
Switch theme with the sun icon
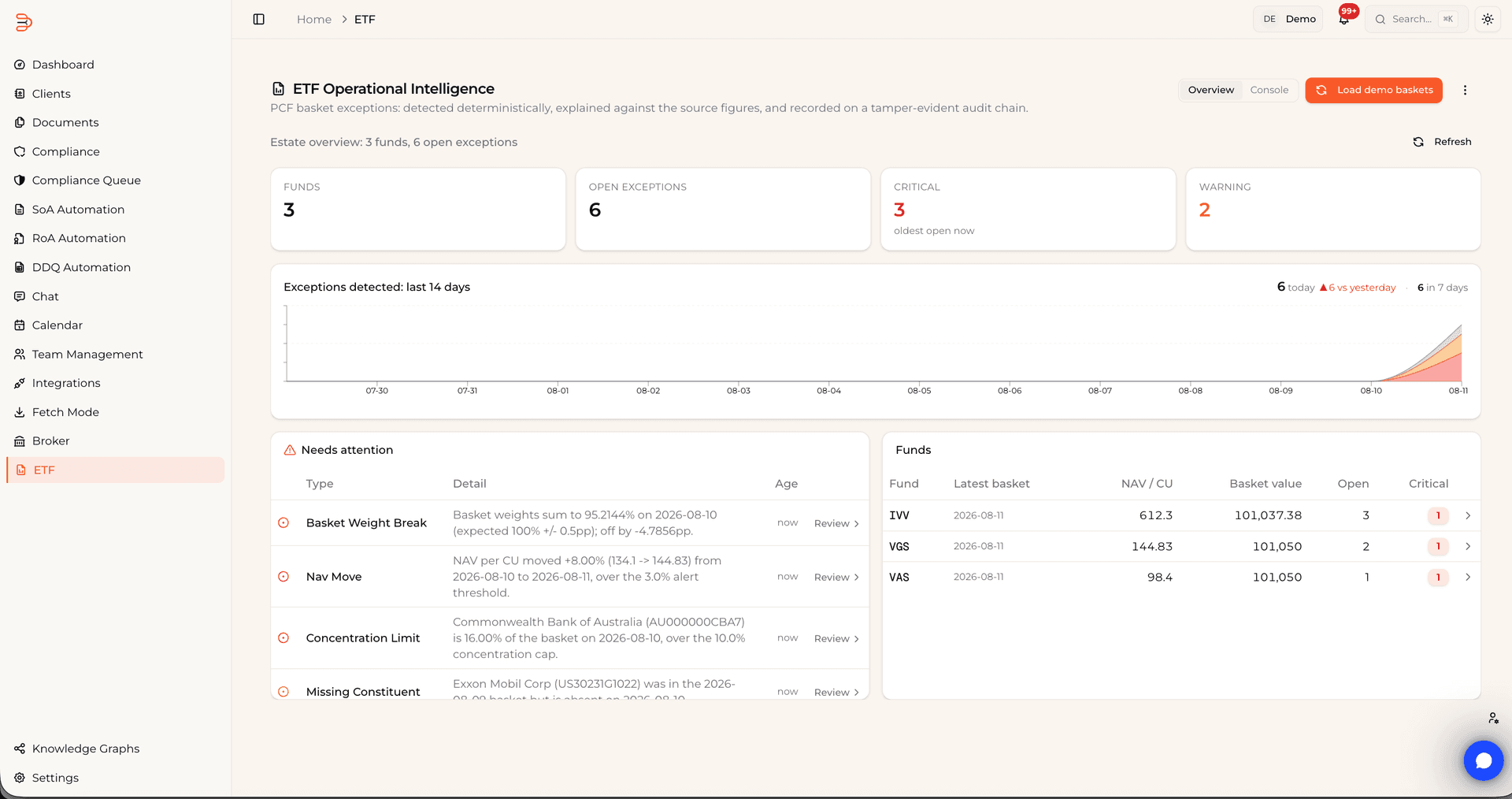coord(1487,19)
